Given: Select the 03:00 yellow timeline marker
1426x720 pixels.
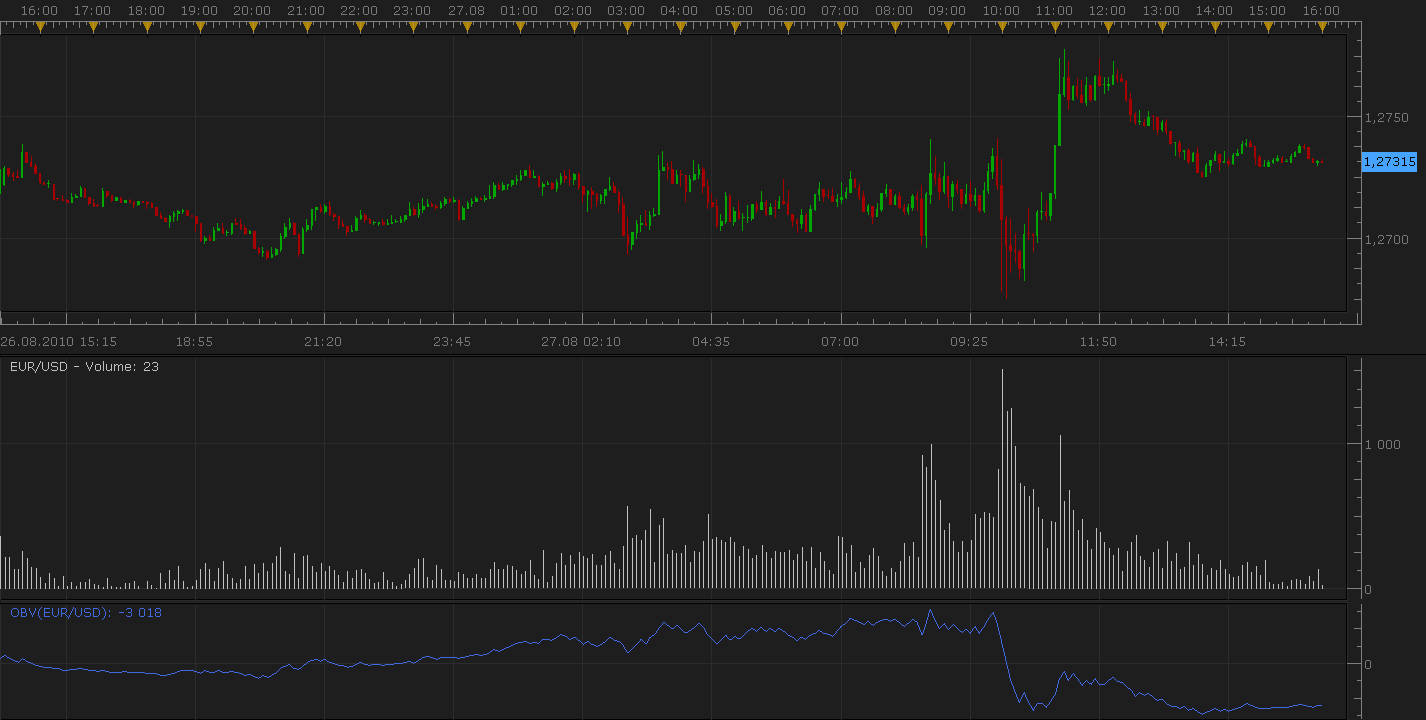Looking at the screenshot, I should 626,27.
